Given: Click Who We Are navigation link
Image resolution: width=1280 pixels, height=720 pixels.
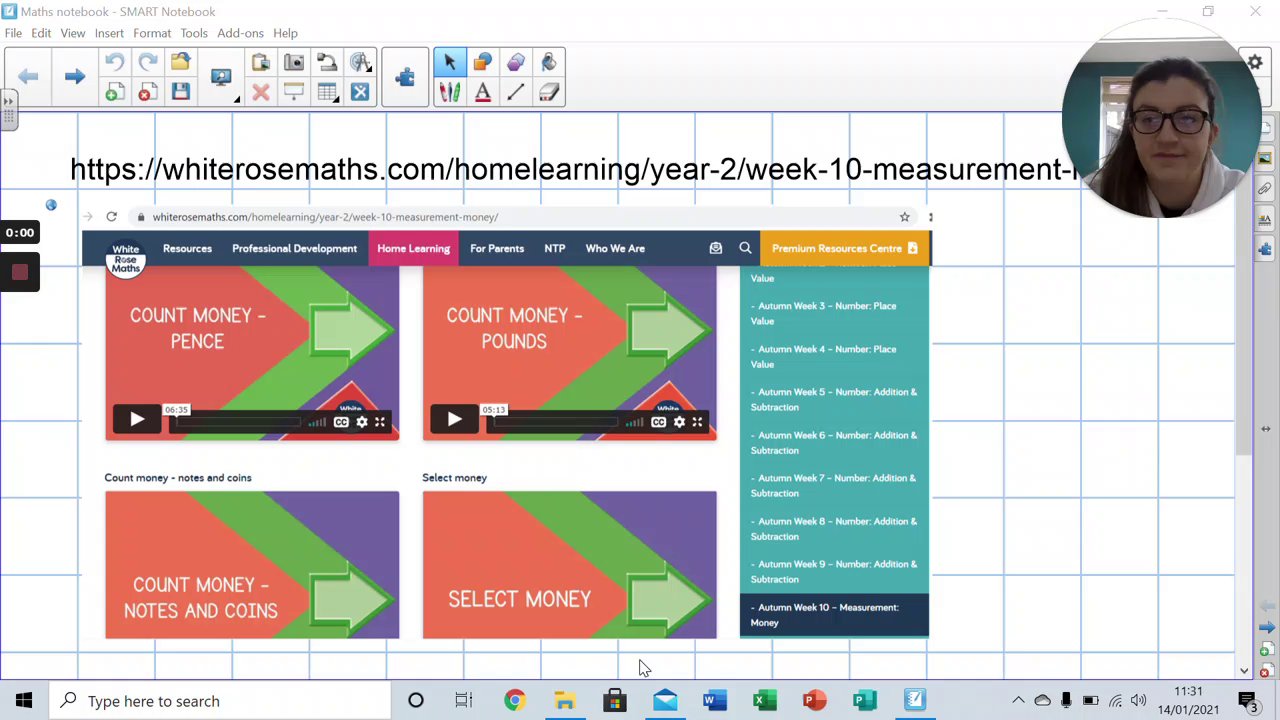Looking at the screenshot, I should (x=615, y=248).
